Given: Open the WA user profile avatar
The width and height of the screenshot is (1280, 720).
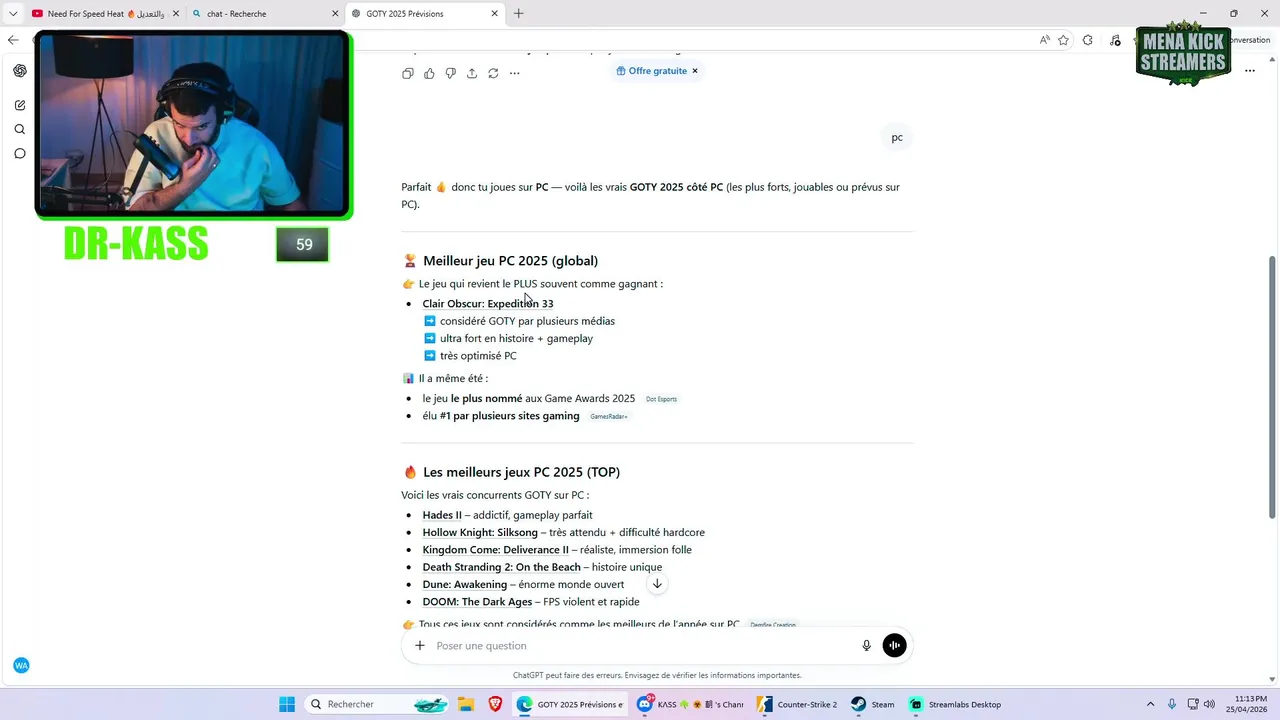Looking at the screenshot, I should pos(21,665).
